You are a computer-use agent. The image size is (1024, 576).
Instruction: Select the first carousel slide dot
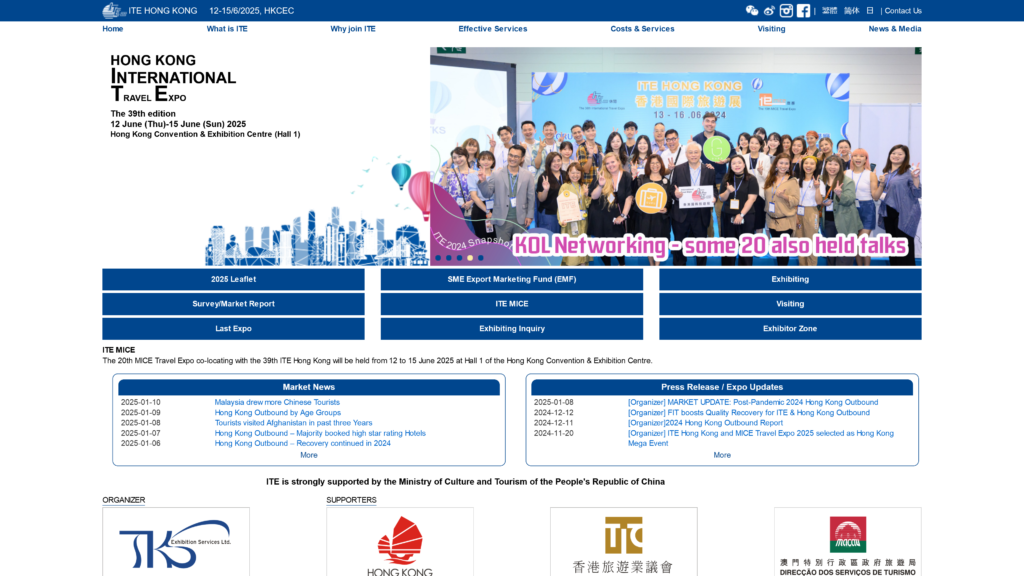(438, 258)
